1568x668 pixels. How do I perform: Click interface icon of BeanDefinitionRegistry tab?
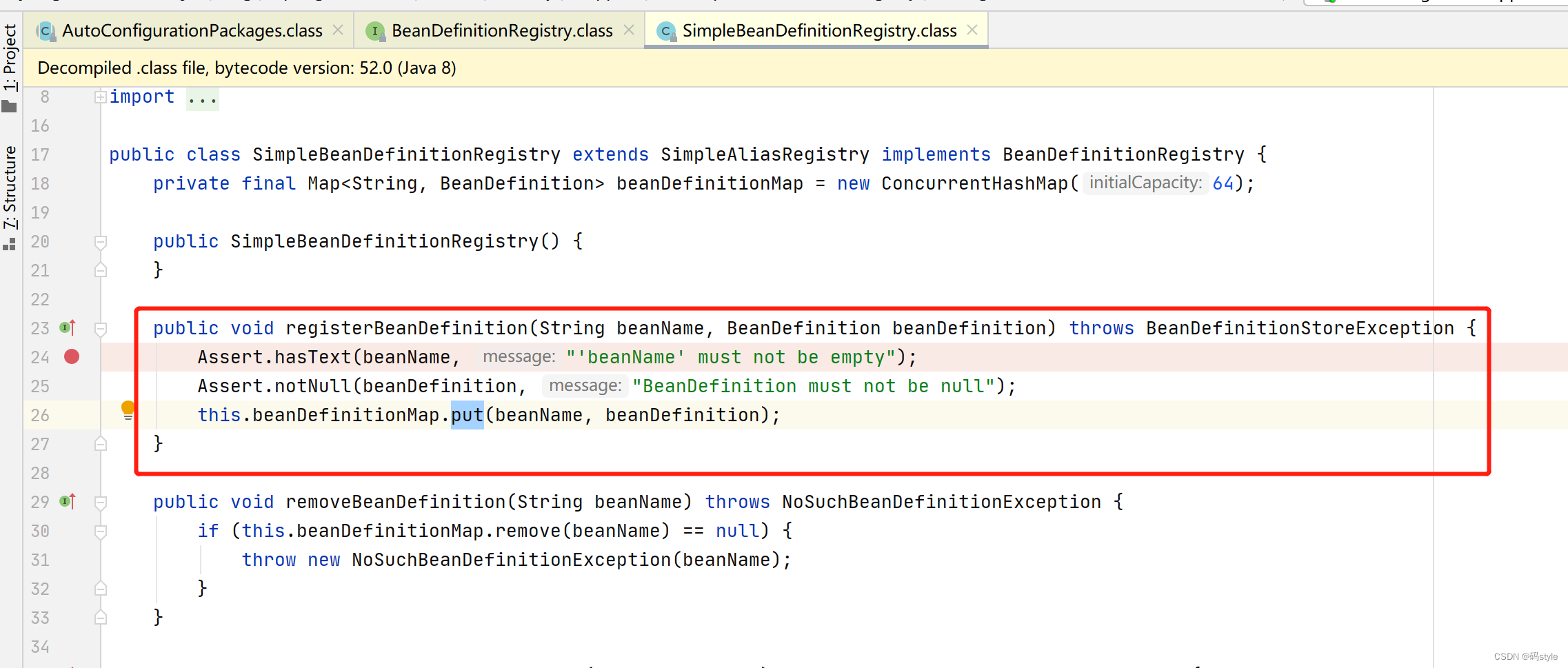pyautogui.click(x=375, y=31)
